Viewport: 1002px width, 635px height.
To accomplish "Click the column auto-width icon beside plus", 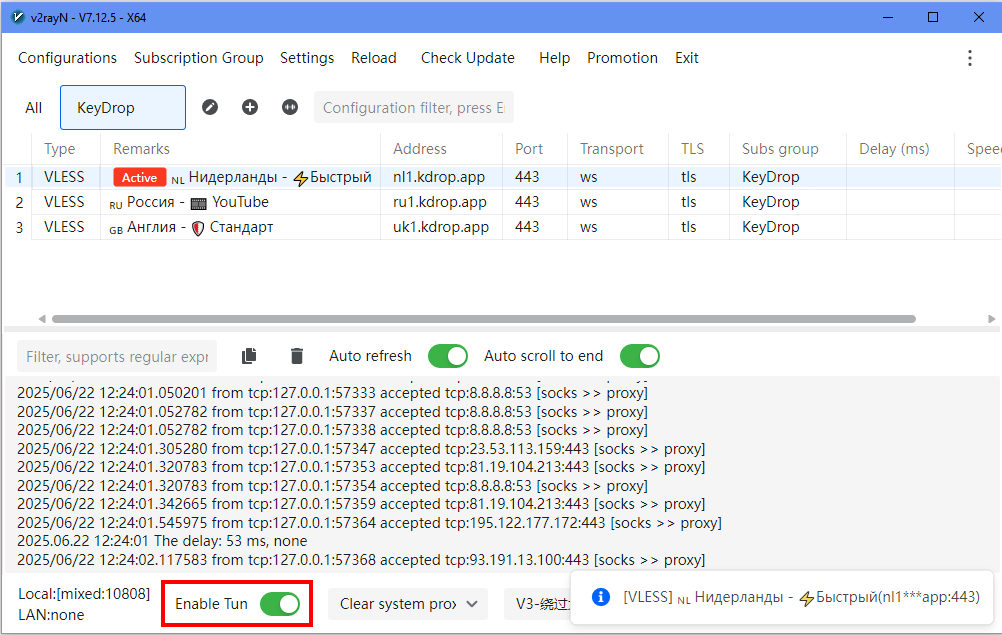I will pyautogui.click(x=290, y=108).
